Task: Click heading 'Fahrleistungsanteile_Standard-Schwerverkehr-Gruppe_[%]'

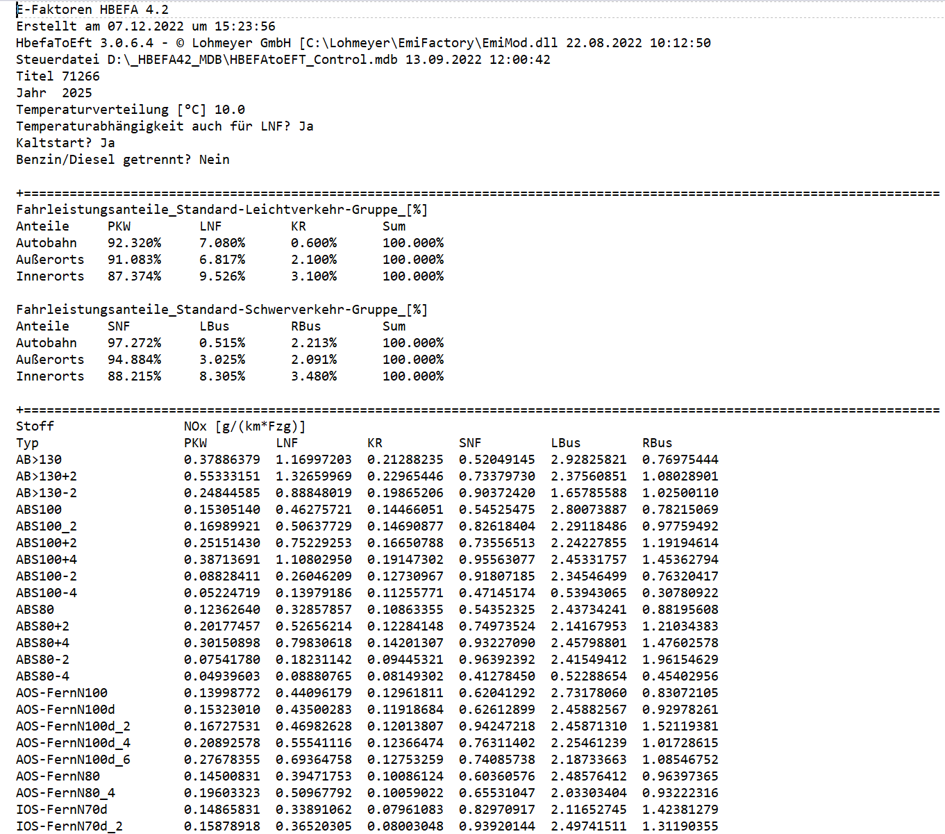Action: 222,310
